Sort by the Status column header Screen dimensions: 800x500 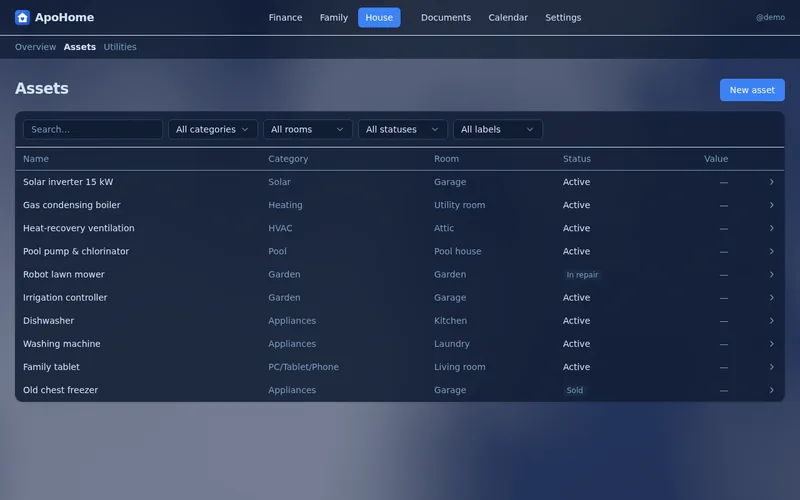pyautogui.click(x=577, y=159)
